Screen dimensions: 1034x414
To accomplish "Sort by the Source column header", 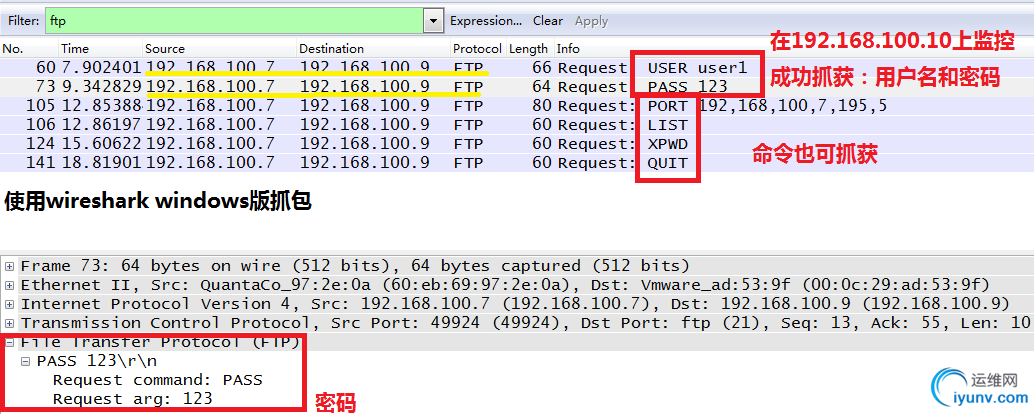I will [165, 48].
